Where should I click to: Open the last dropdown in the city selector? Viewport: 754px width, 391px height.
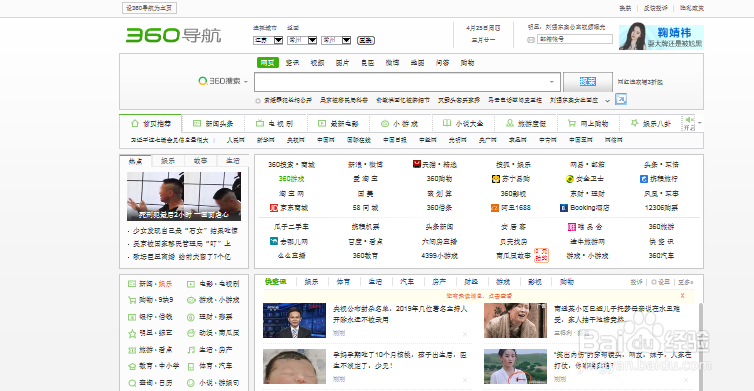[336, 40]
